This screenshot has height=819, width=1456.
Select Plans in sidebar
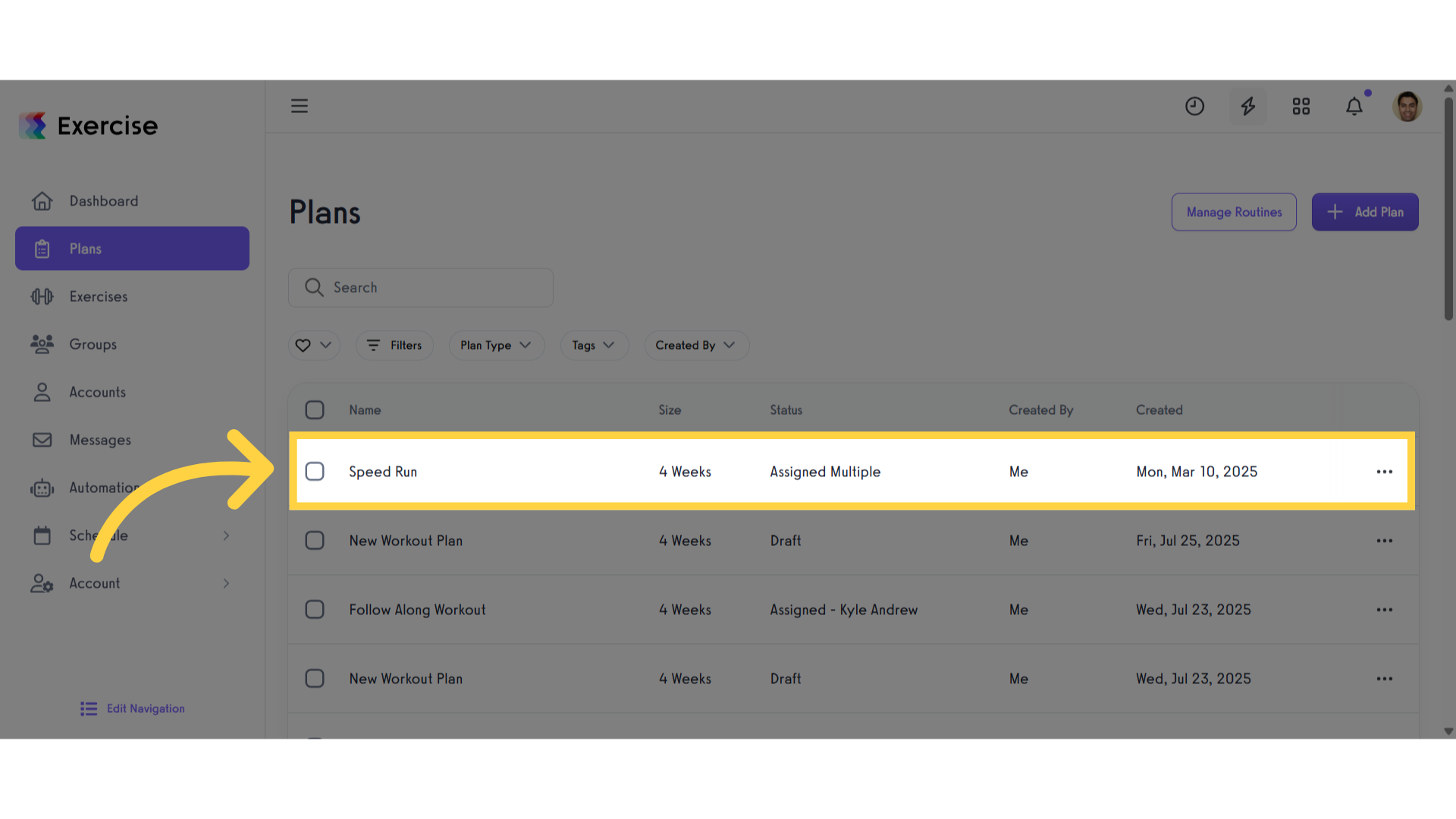[132, 249]
